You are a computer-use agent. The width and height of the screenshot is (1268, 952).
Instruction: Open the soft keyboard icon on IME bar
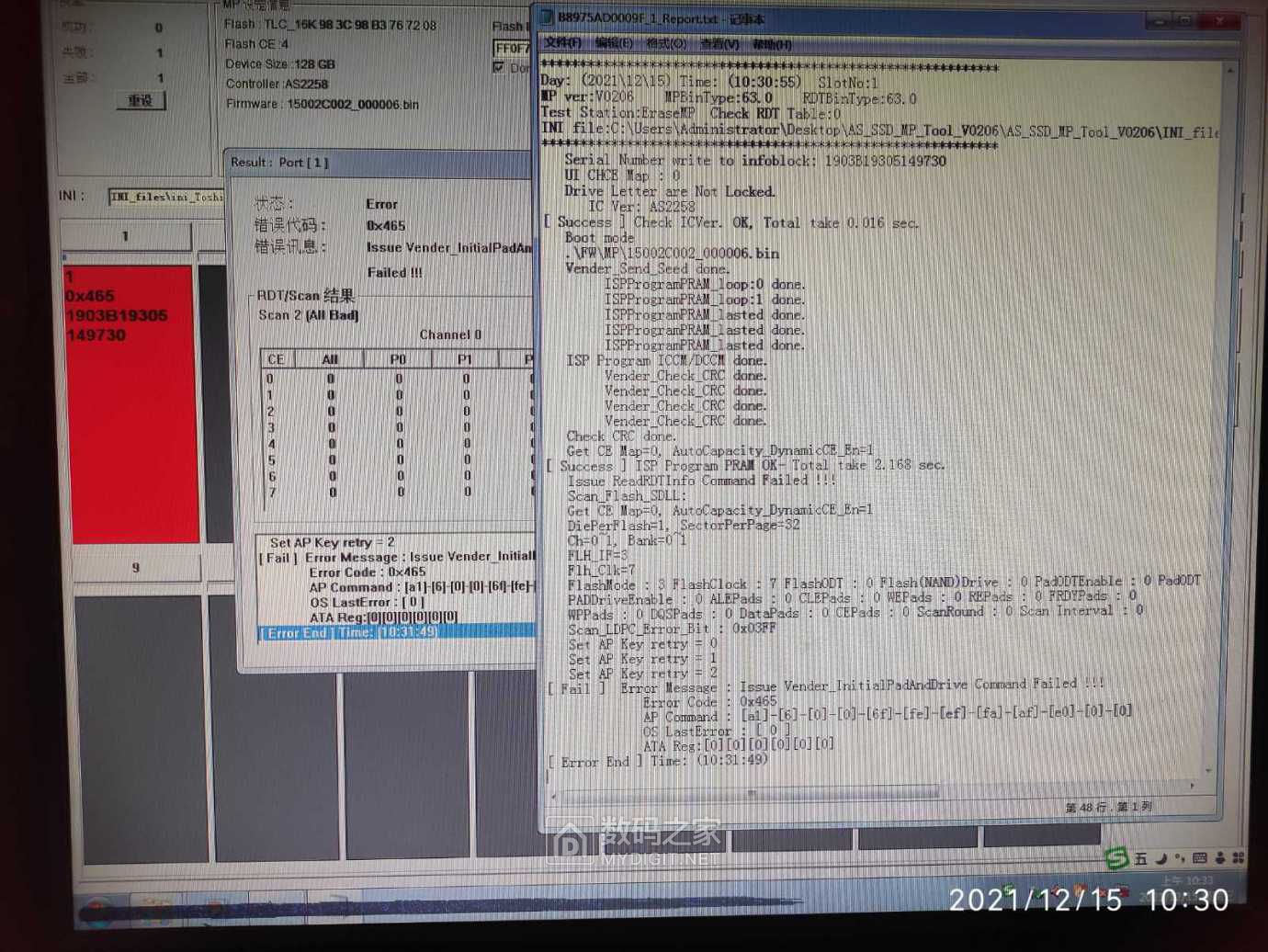(x=1199, y=858)
